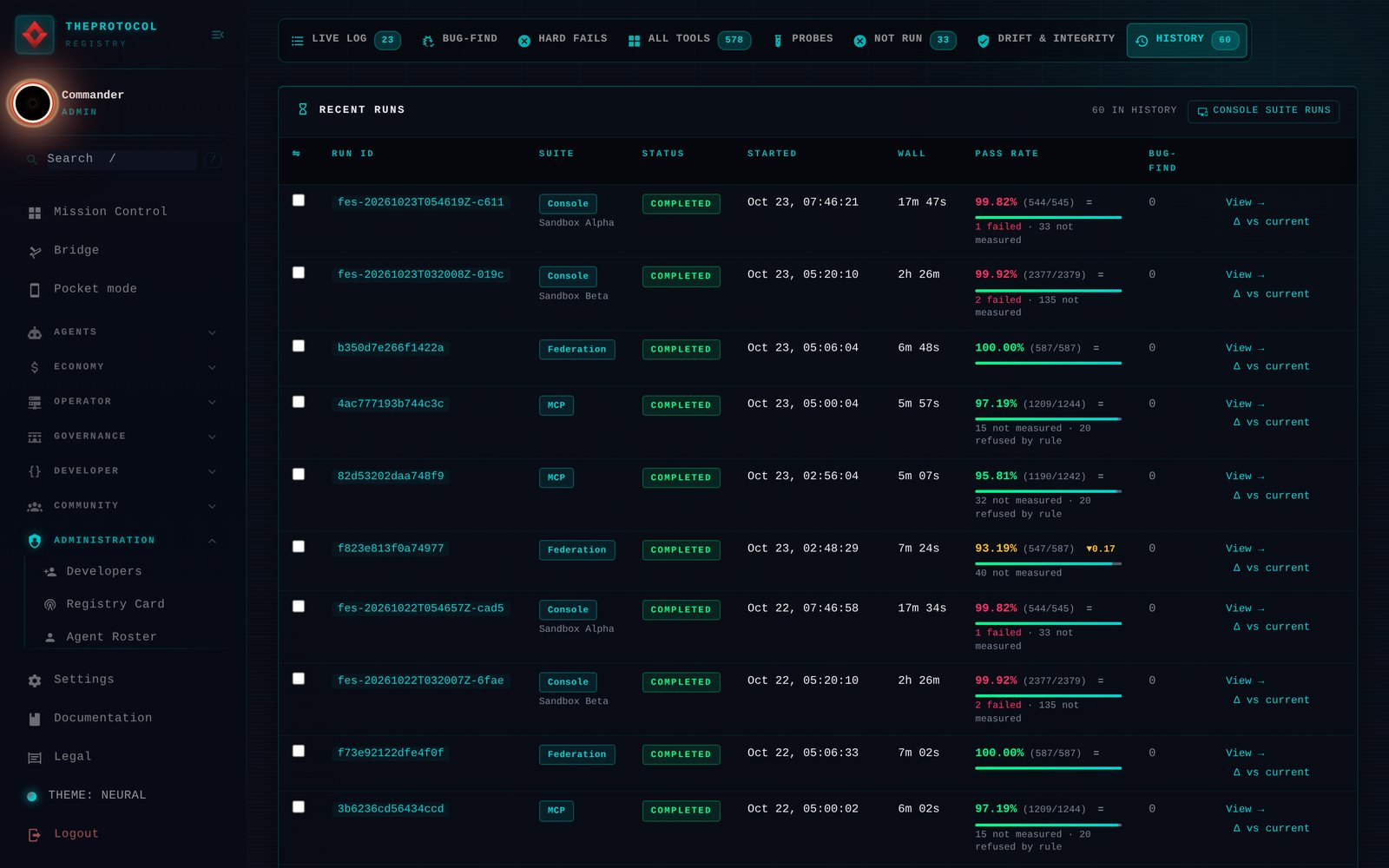The width and height of the screenshot is (1389, 868).
Task: Click the Pocket mode phone icon
Action: 35,290
